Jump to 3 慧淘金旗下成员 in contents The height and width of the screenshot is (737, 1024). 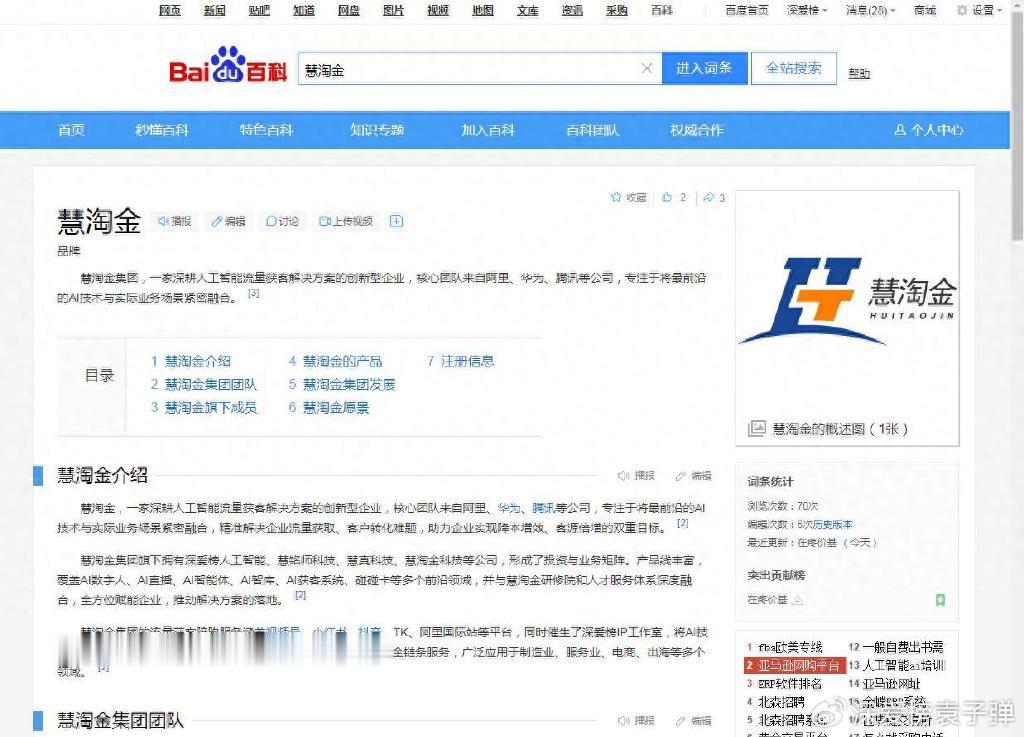coord(204,407)
